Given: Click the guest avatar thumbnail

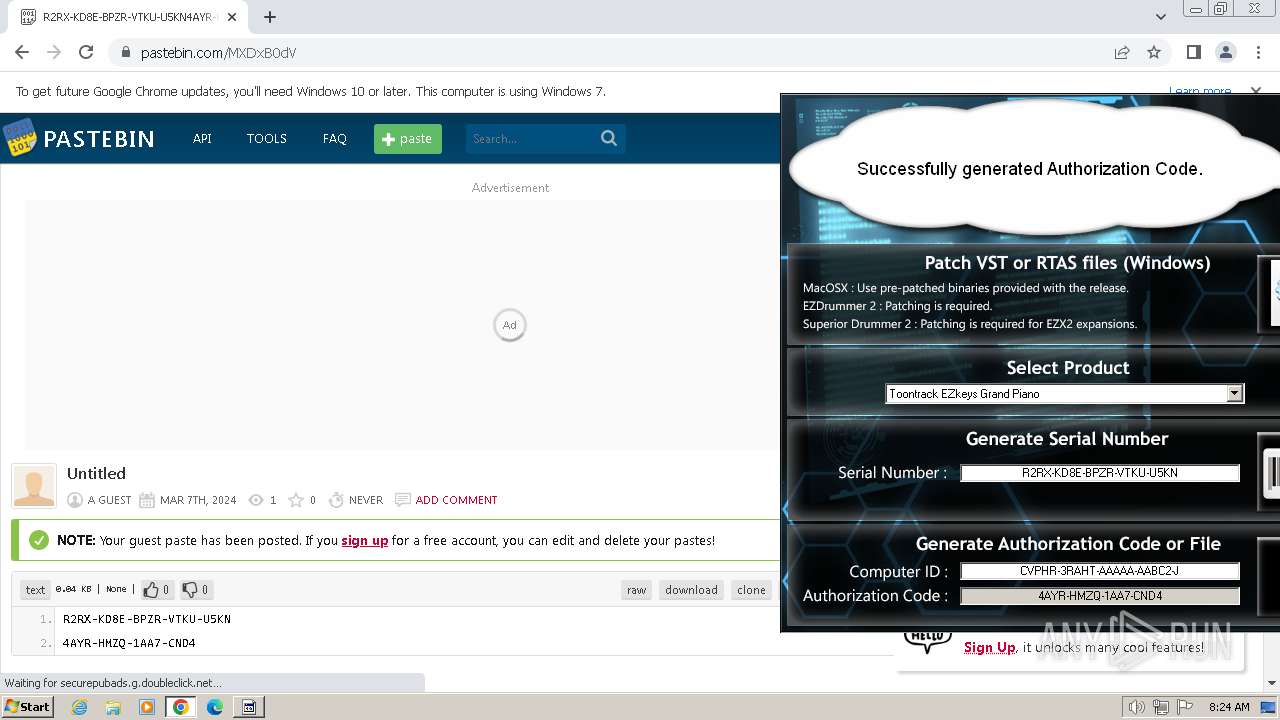Looking at the screenshot, I should [x=34, y=486].
